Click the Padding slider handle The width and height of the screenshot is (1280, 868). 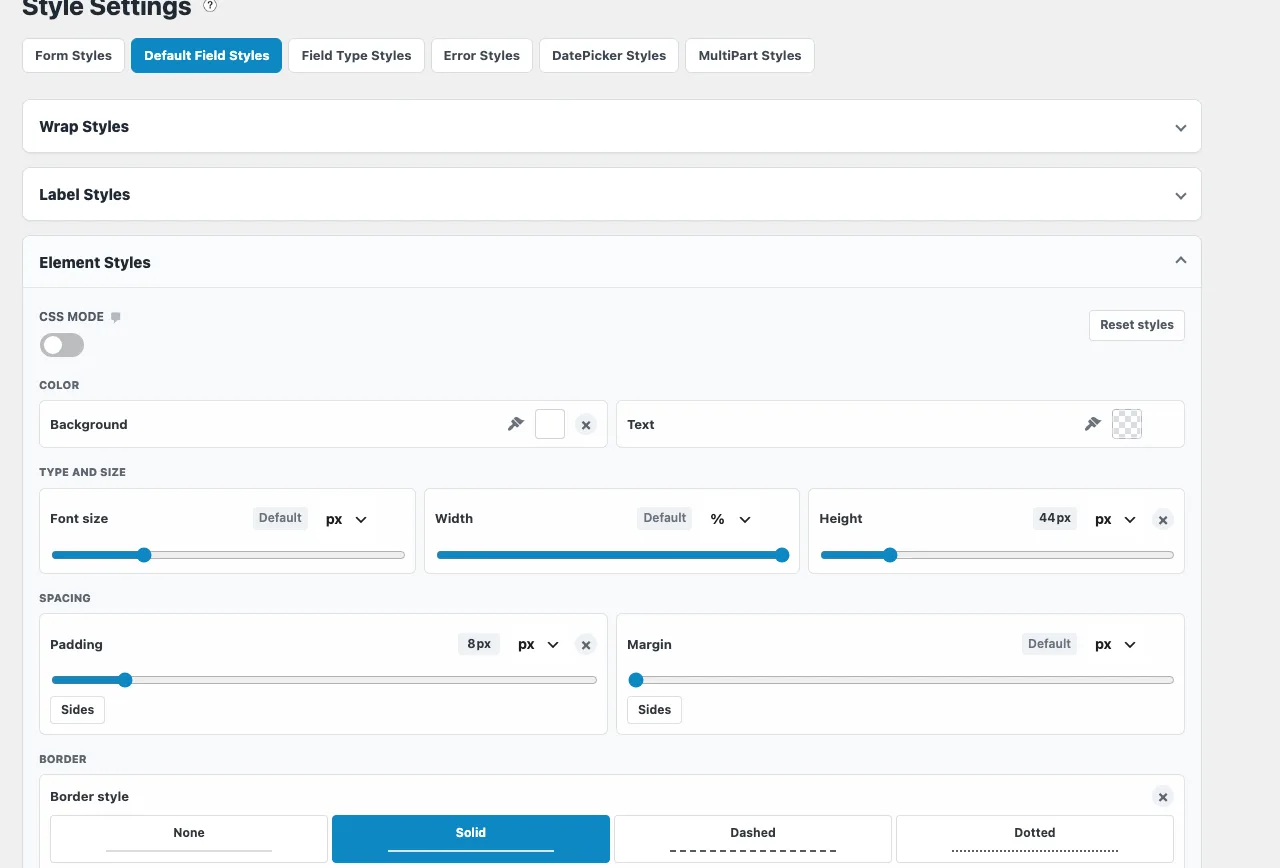coord(125,680)
